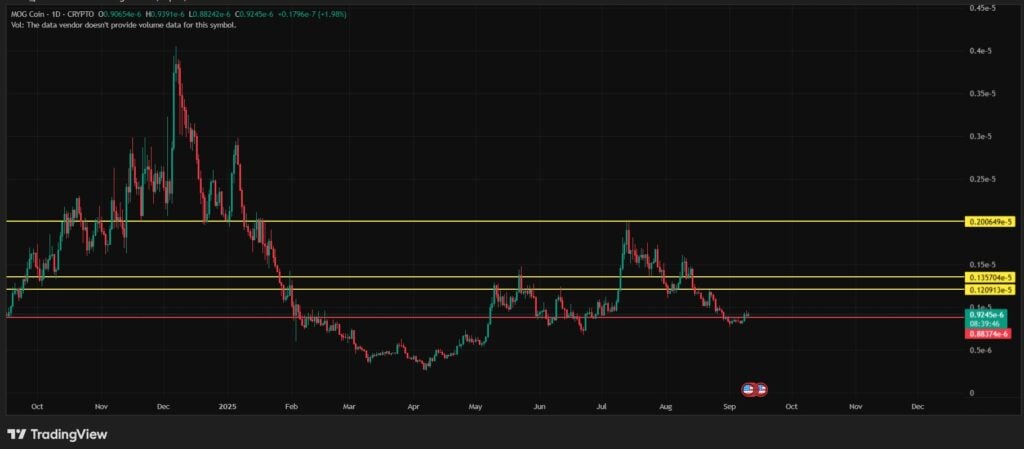Viewport: 1024px width, 449px height.
Task: Click the Jun label on the time axis
Action: tap(539, 406)
